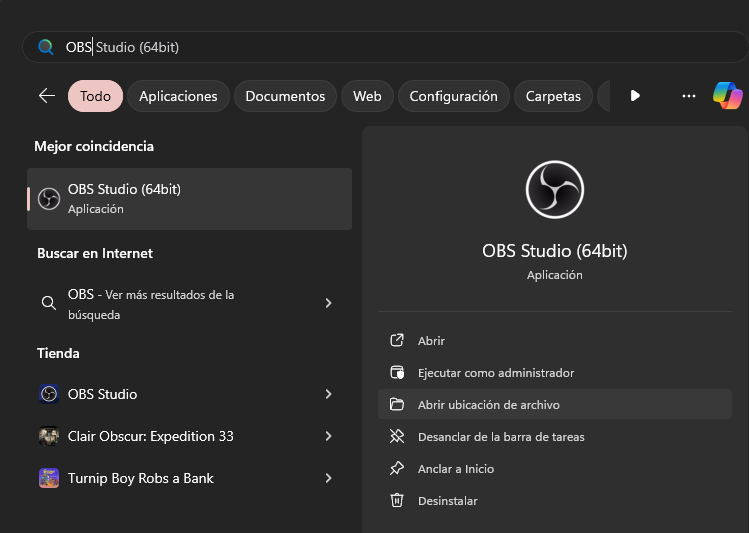This screenshot has height=533, width=749.
Task: Click the unpin icon for taskbar
Action: click(397, 437)
